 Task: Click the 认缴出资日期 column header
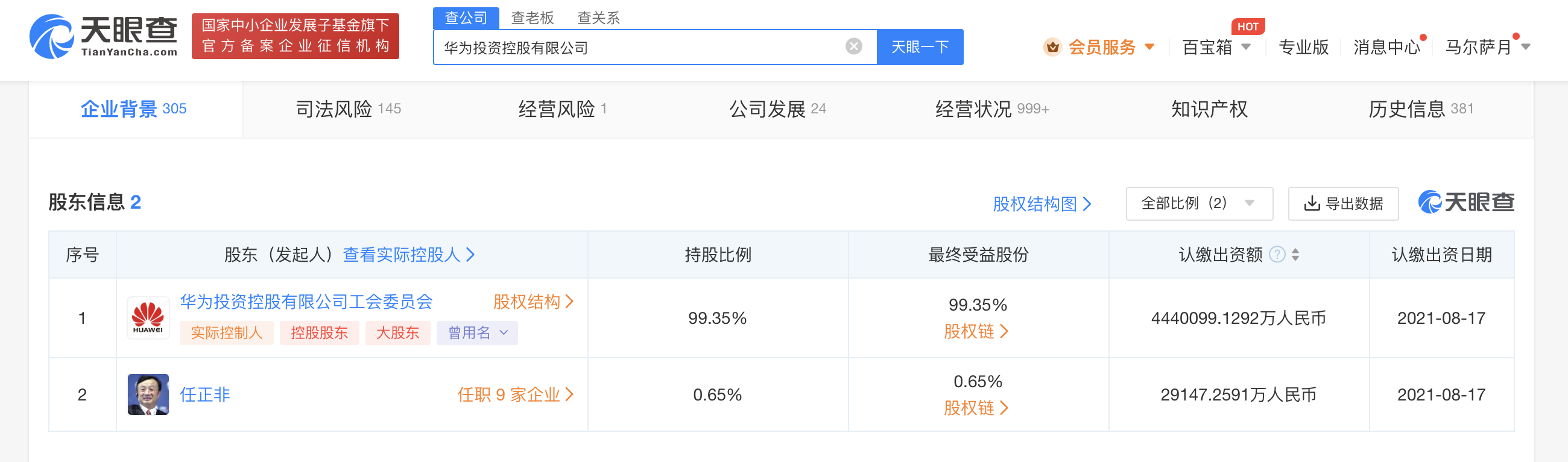(1441, 255)
